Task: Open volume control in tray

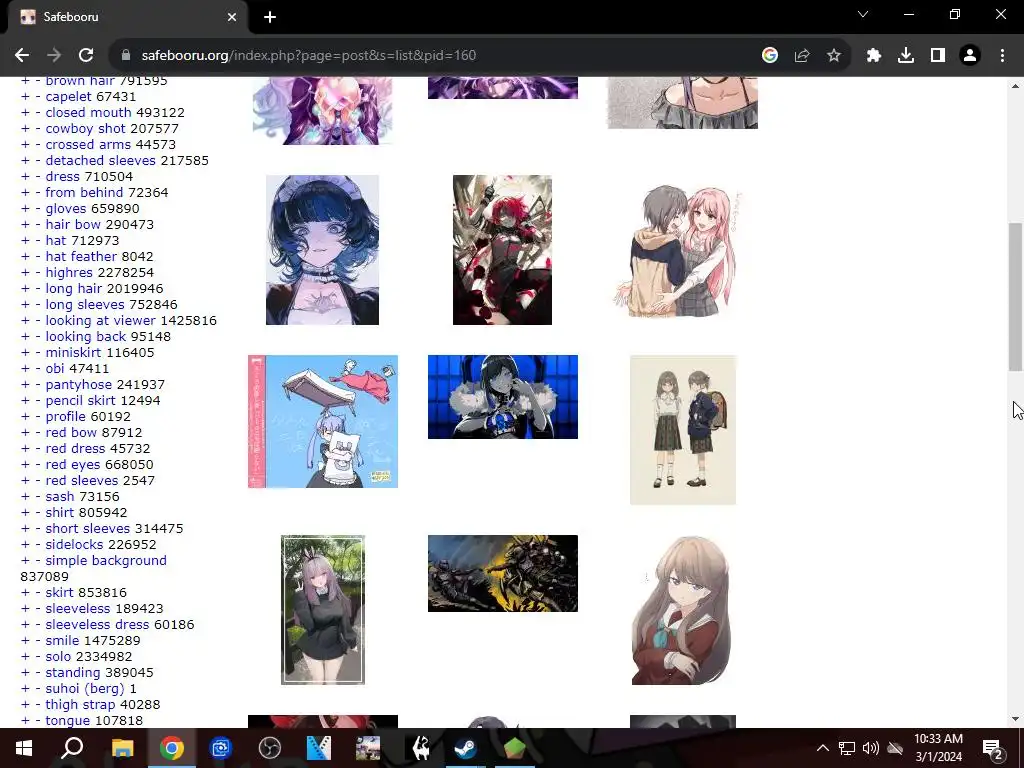Action: [871, 748]
